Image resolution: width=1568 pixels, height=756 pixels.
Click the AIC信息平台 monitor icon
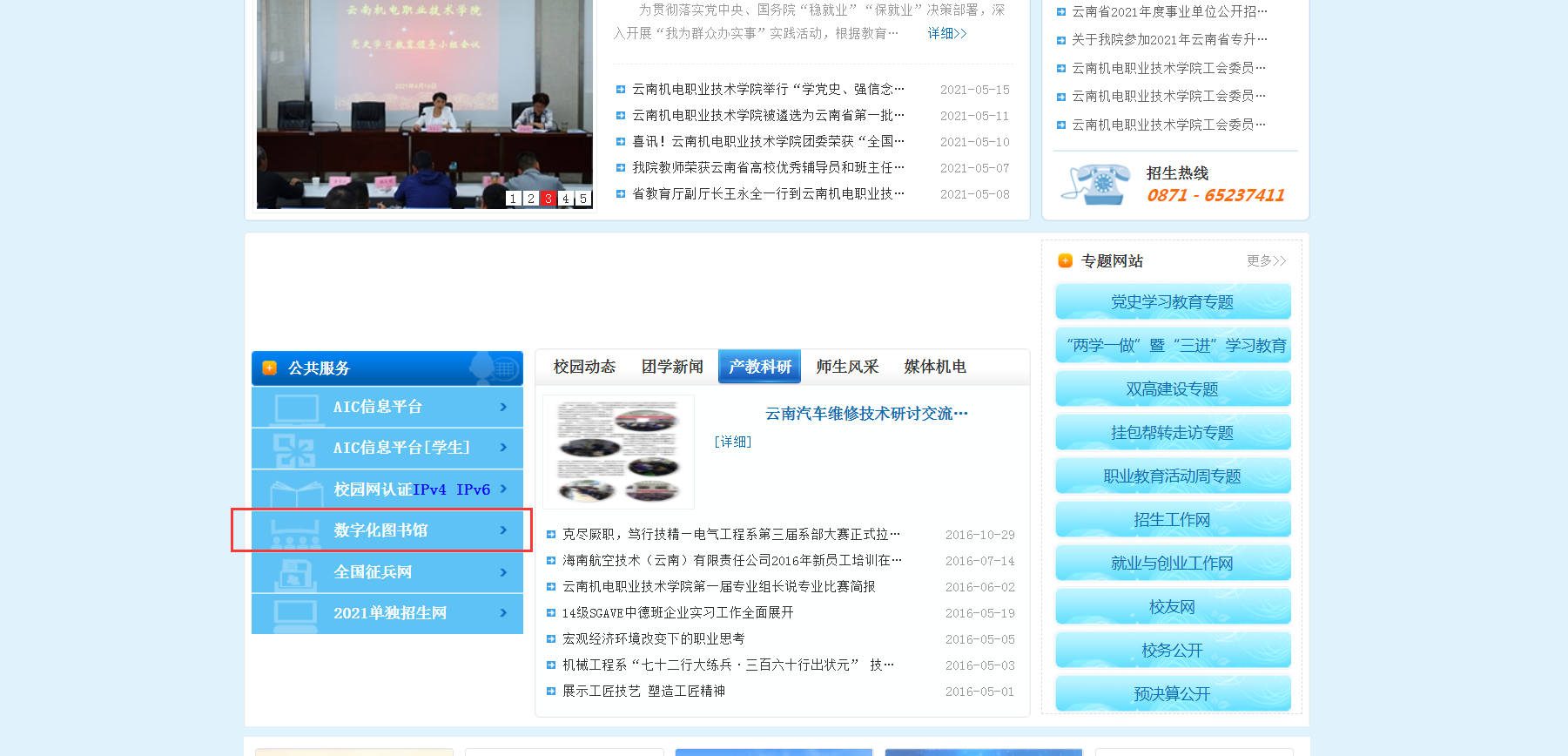pos(295,408)
